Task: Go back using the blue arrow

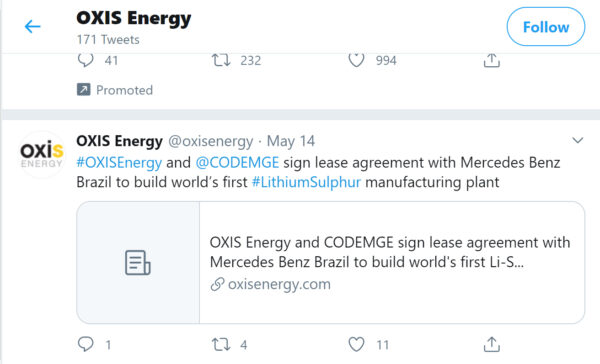Action: tap(33, 27)
